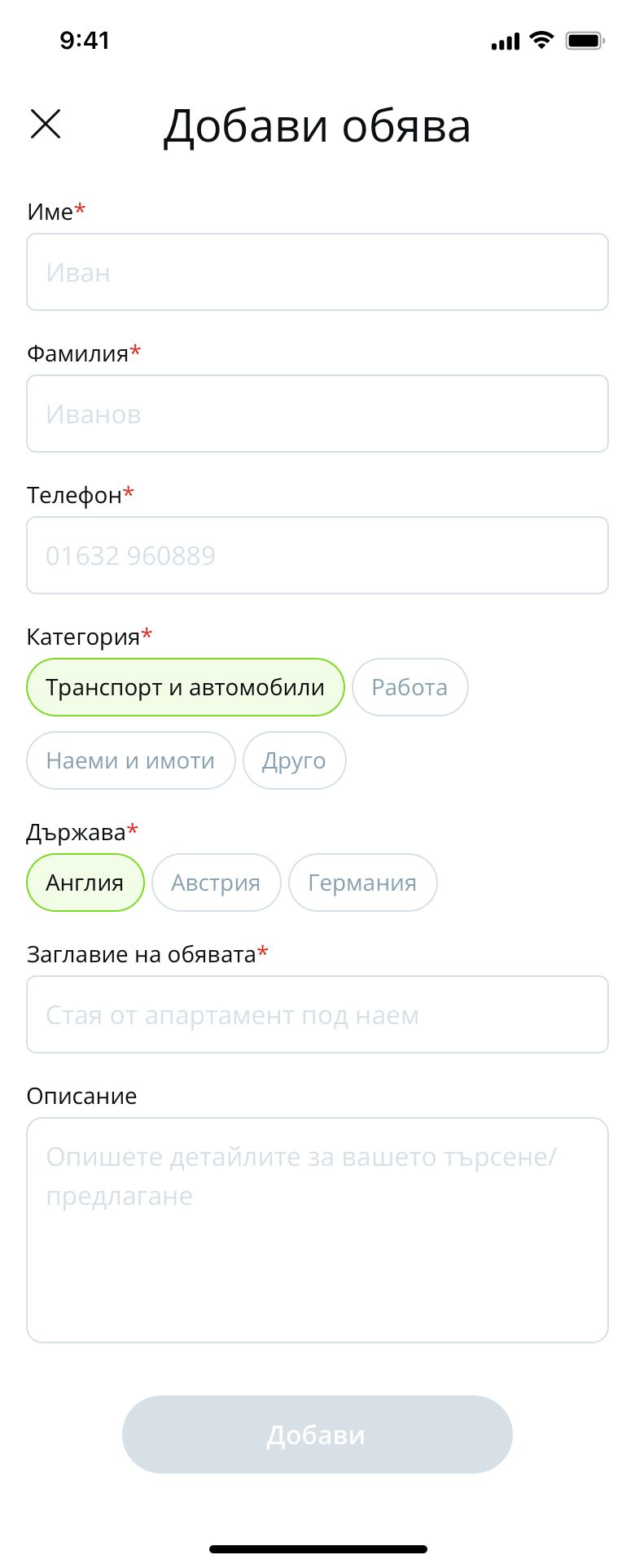Image resolution: width=635 pixels, height=1568 pixels.
Task: Focus the Заглавие на обявата field
Action: pos(317,1014)
